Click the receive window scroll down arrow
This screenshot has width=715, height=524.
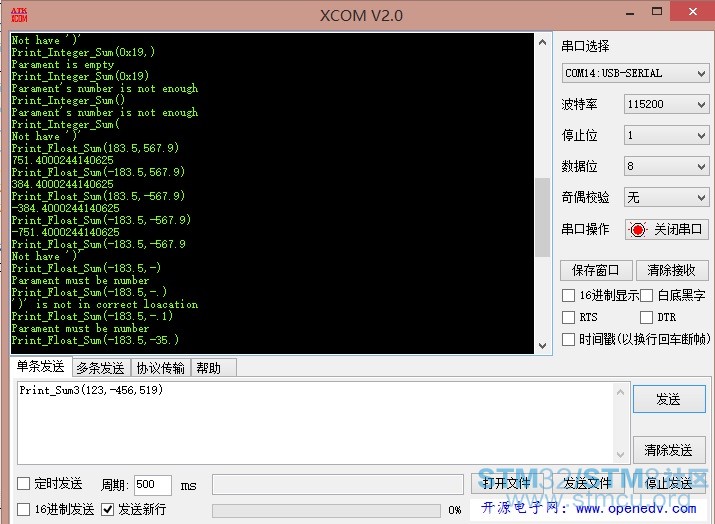pyautogui.click(x=542, y=345)
